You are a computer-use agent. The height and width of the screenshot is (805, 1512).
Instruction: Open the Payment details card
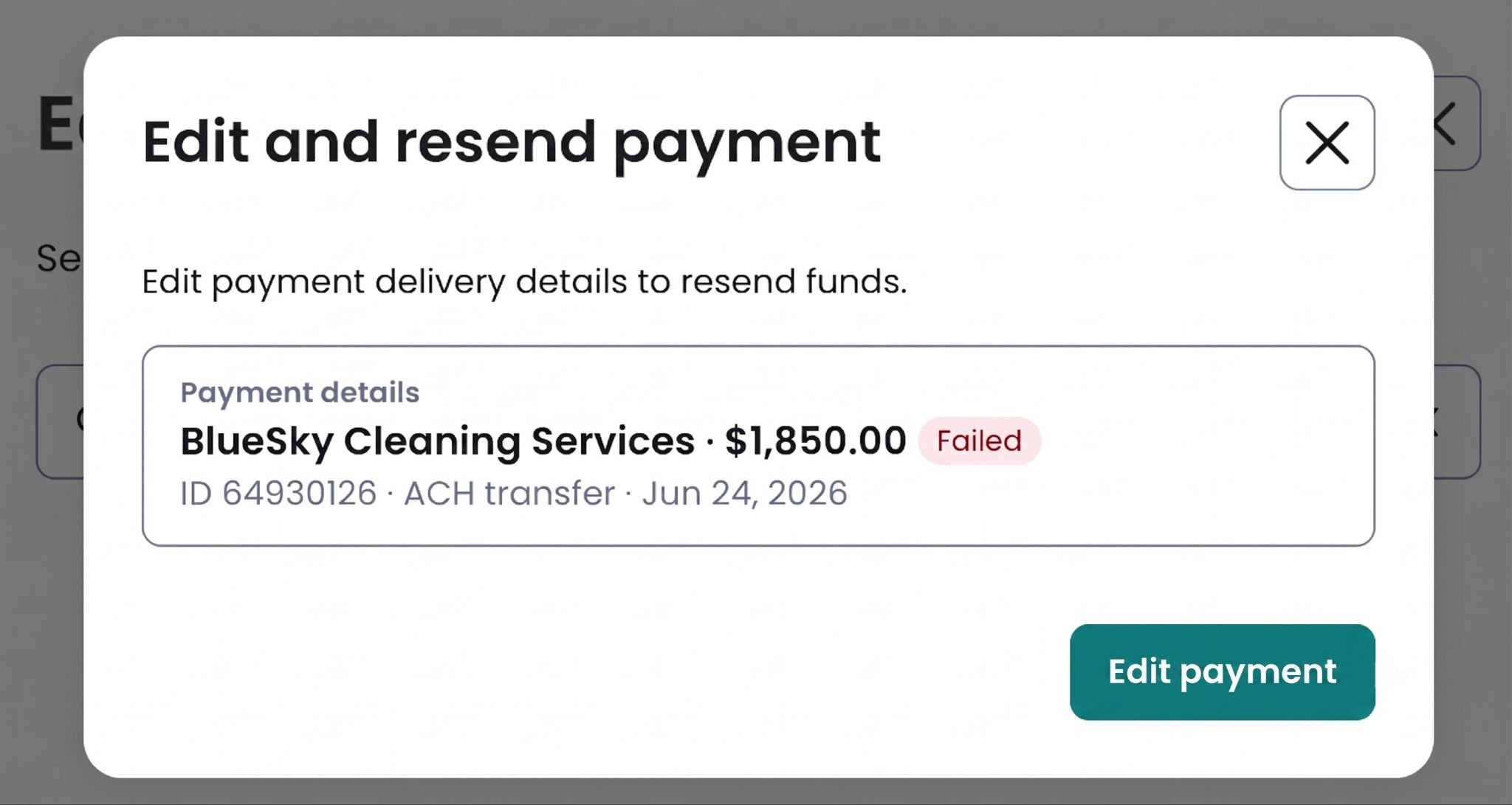click(758, 446)
